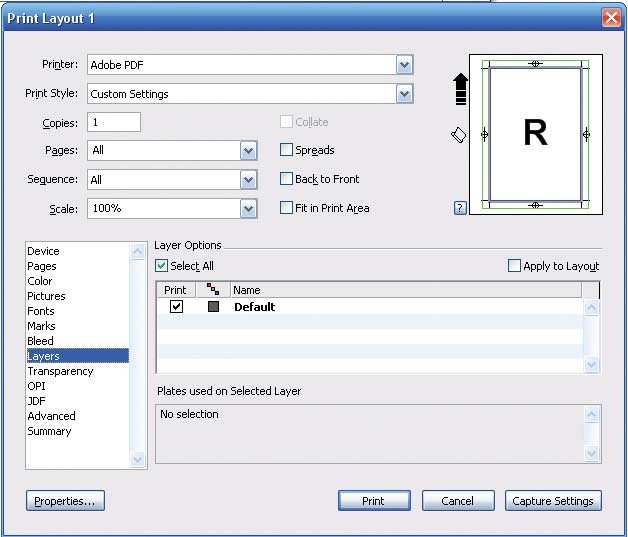
Task: Enable Fit in Print Area checkbox
Action: (x=286, y=207)
